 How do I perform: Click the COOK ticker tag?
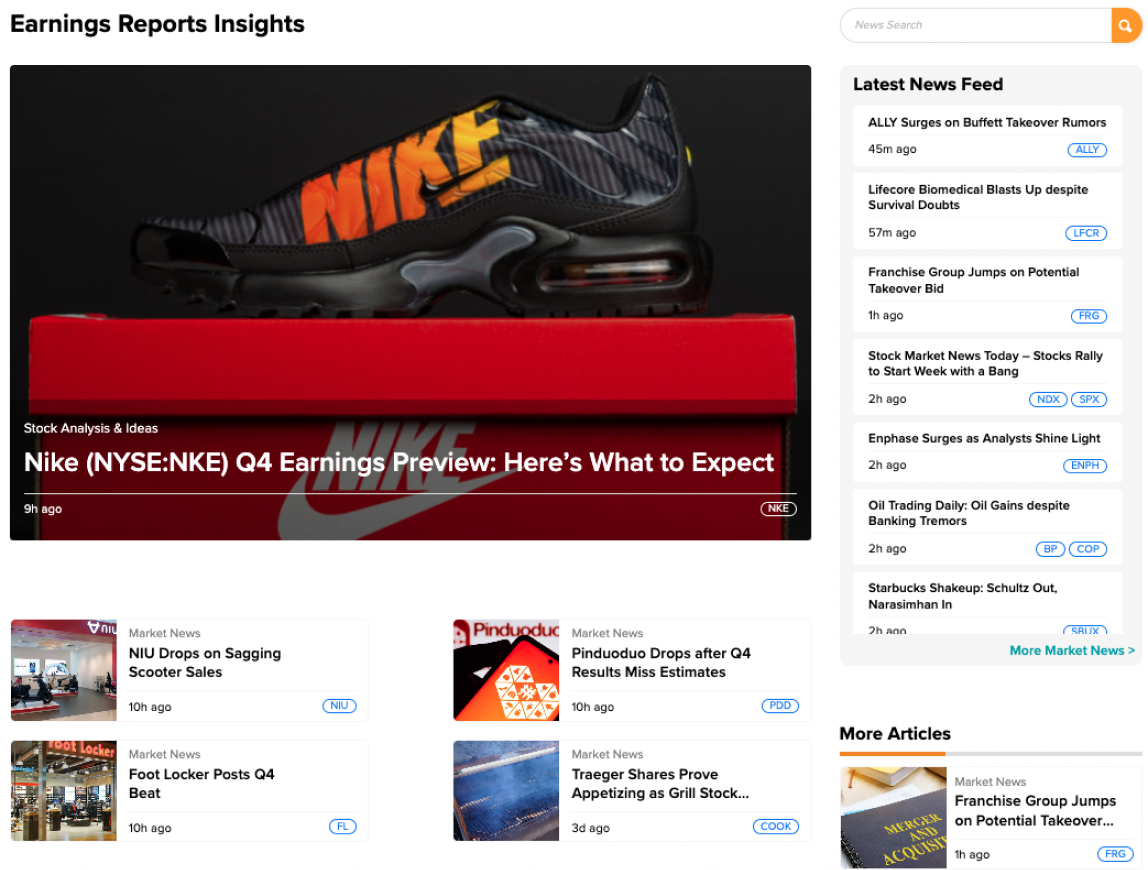[x=775, y=827]
